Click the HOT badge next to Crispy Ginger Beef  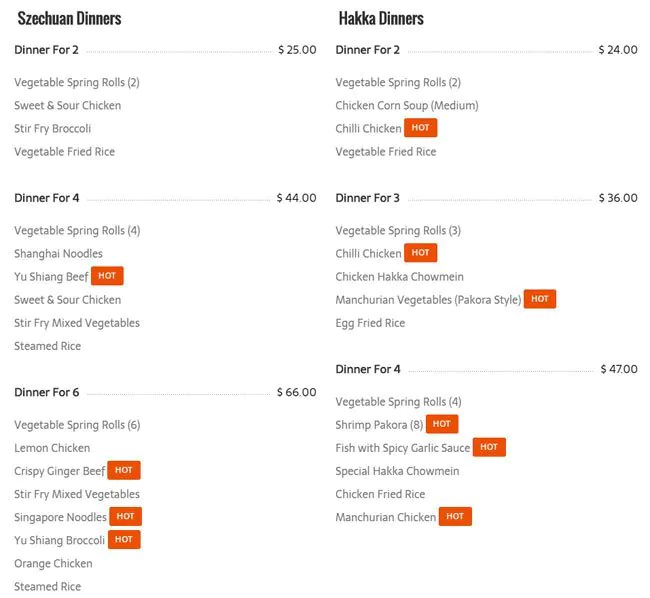click(124, 470)
